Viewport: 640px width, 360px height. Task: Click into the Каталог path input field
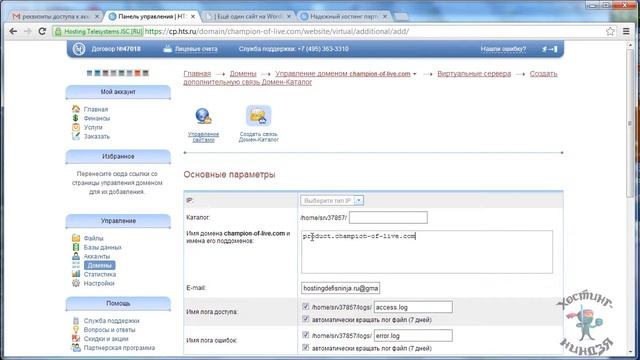point(388,218)
